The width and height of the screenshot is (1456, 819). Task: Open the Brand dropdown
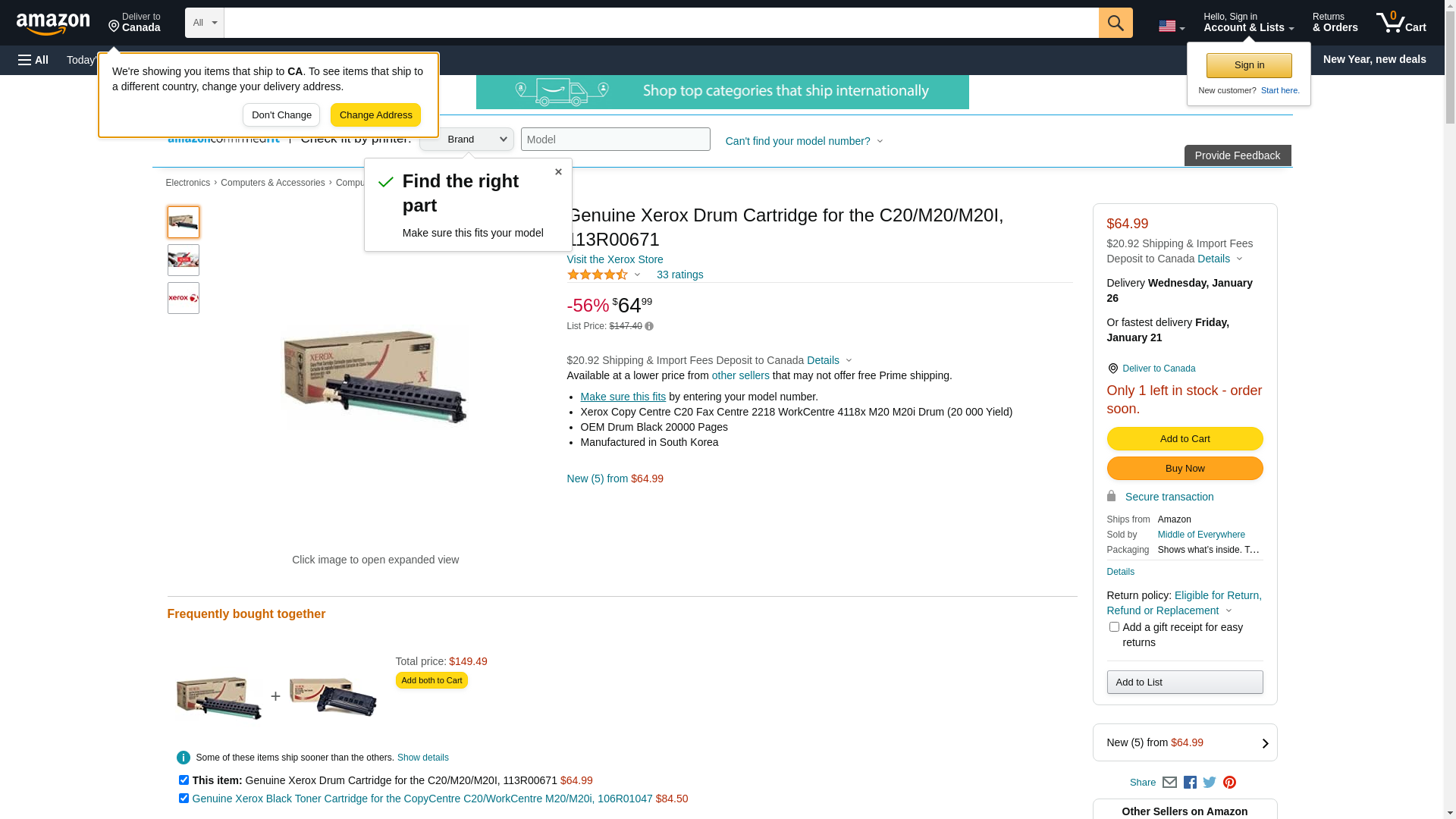tap(466, 140)
